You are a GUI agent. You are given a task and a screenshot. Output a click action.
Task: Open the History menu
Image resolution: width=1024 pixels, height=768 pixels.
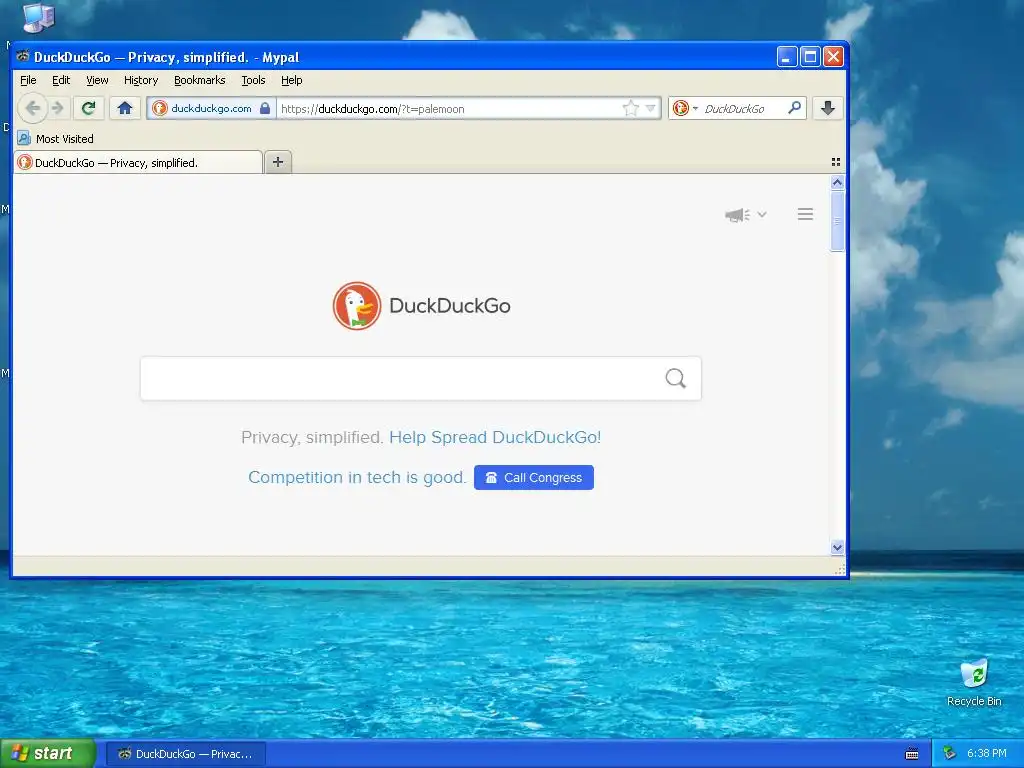(141, 80)
